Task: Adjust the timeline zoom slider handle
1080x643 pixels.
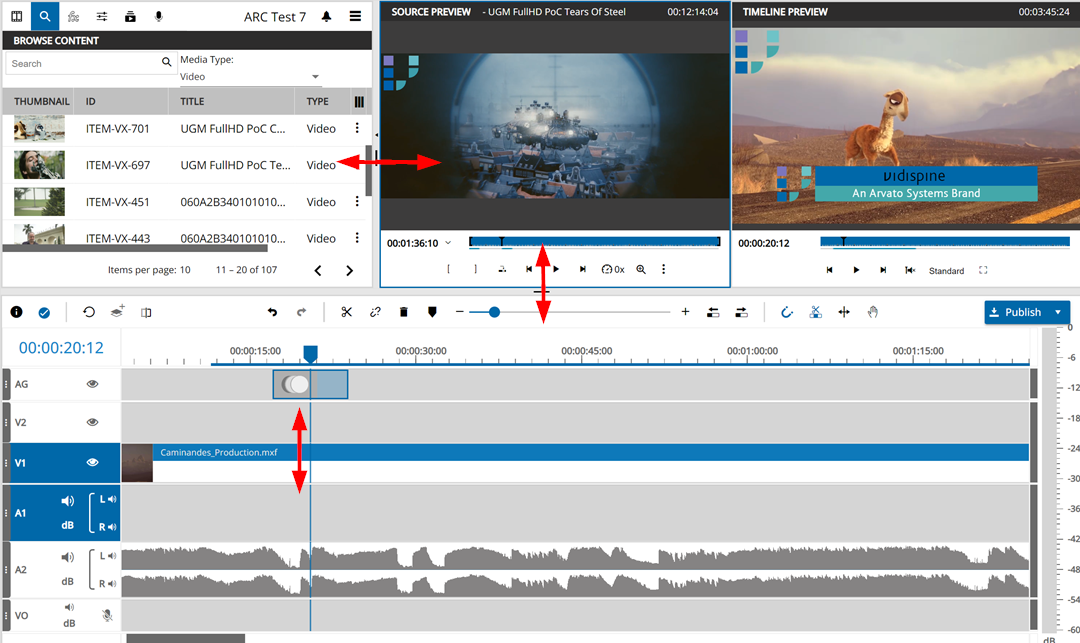Action: coord(494,312)
